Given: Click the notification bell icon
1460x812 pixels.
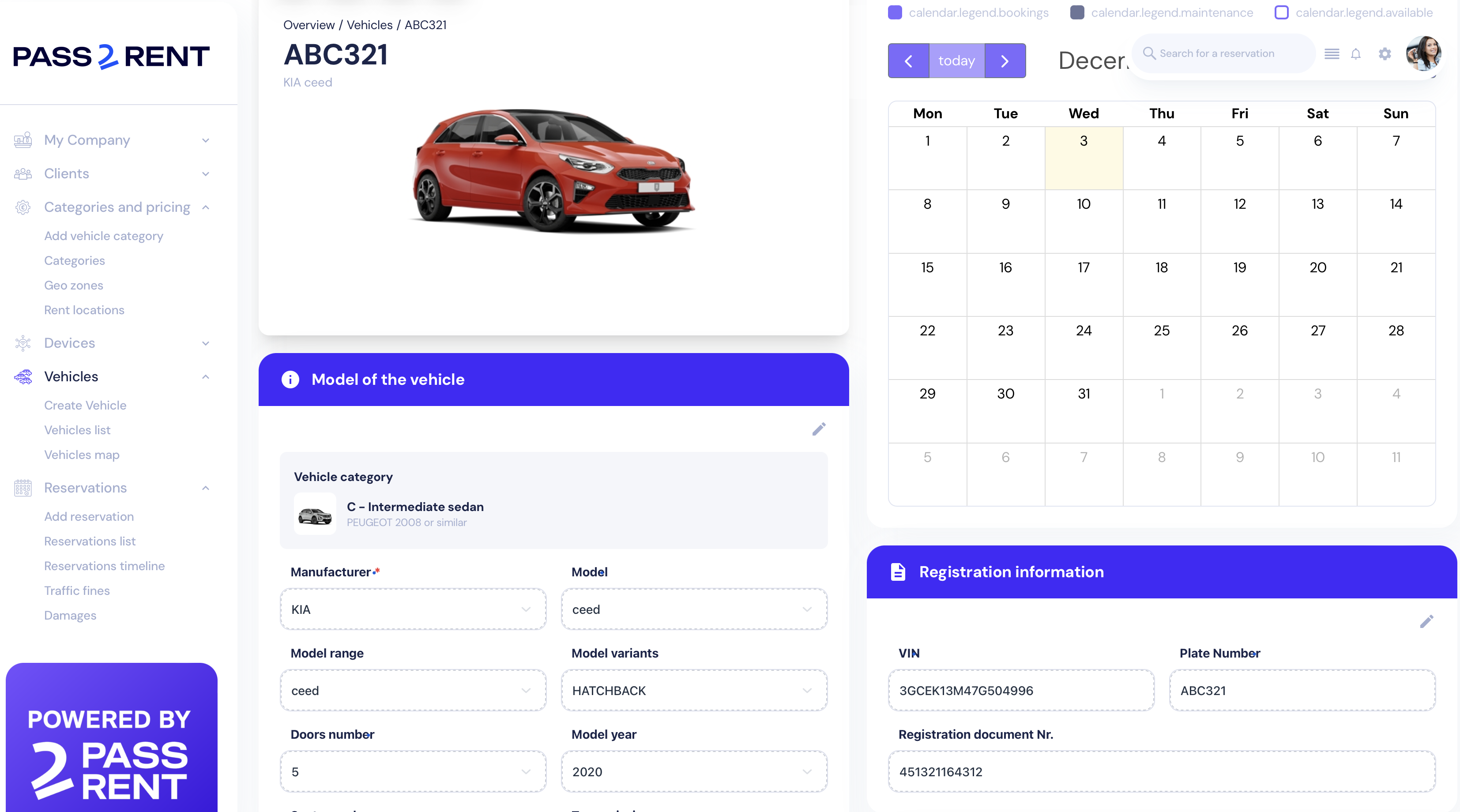Looking at the screenshot, I should (x=1356, y=54).
